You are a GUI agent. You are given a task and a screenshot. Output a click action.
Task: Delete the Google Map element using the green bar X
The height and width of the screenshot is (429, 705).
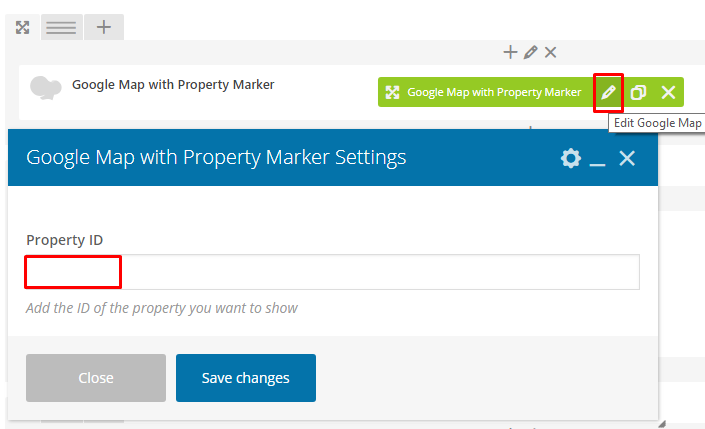tap(669, 92)
